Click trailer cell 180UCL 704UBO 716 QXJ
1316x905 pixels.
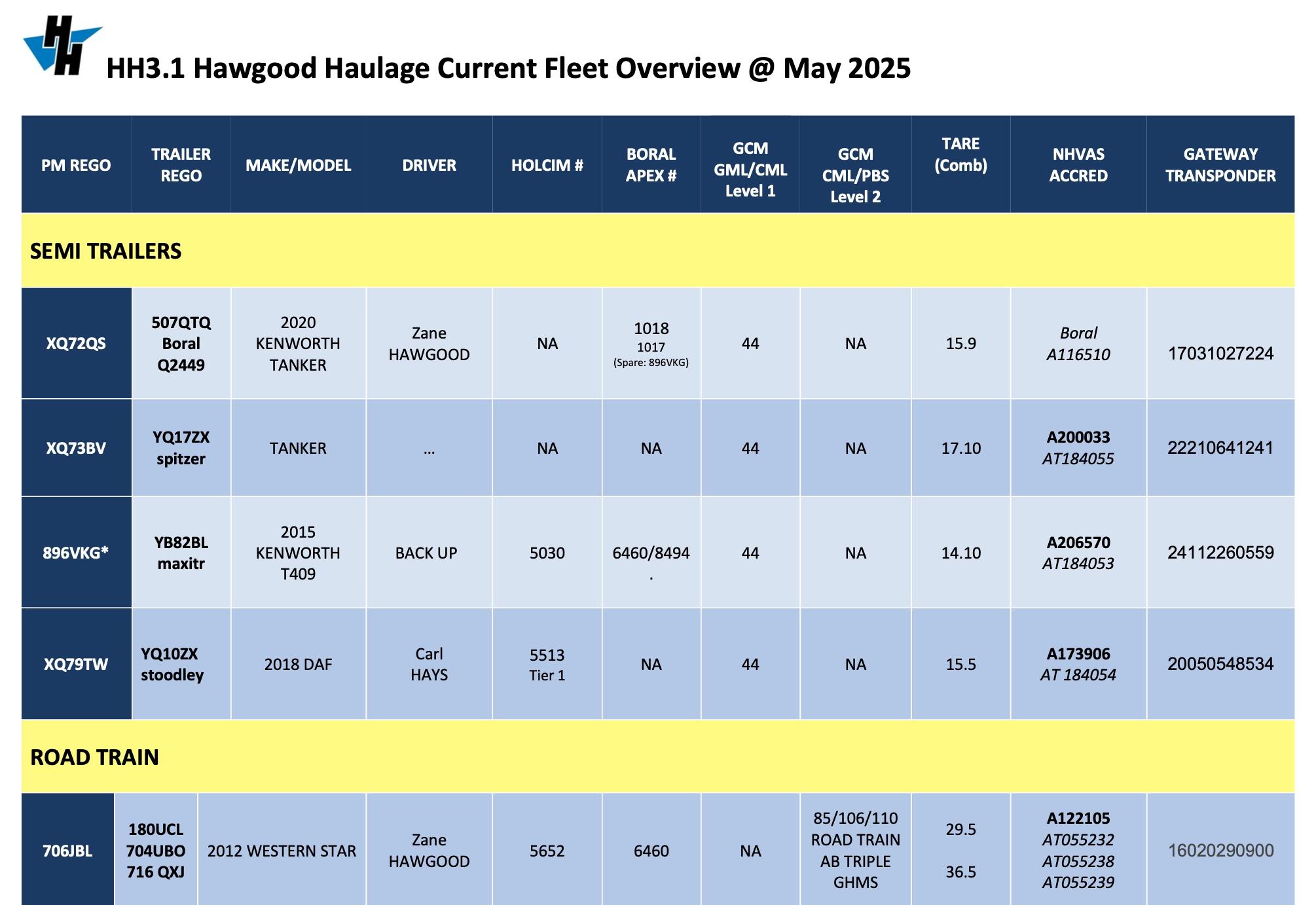click(156, 851)
